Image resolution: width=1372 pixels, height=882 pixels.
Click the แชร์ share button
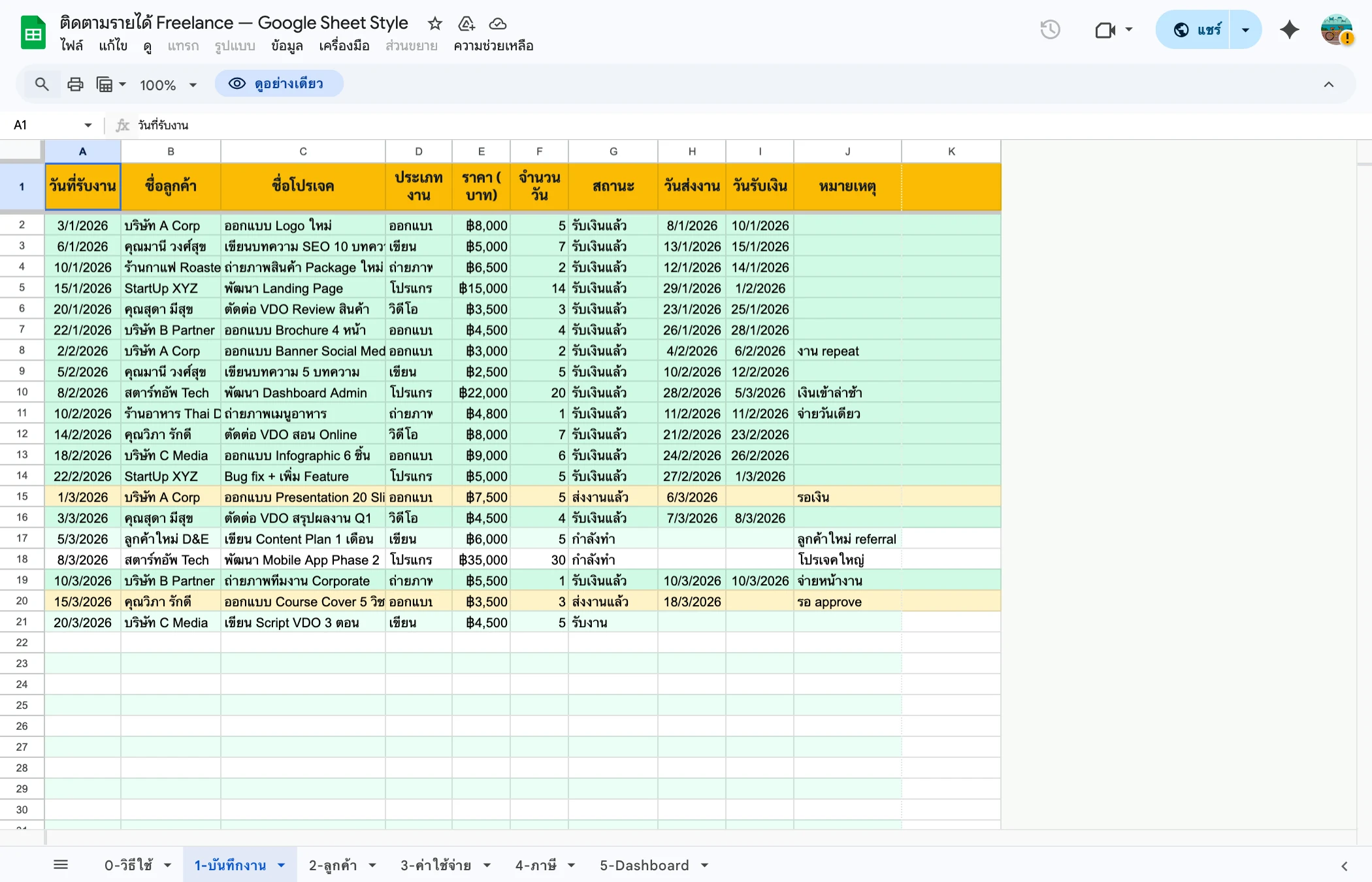point(1207,29)
